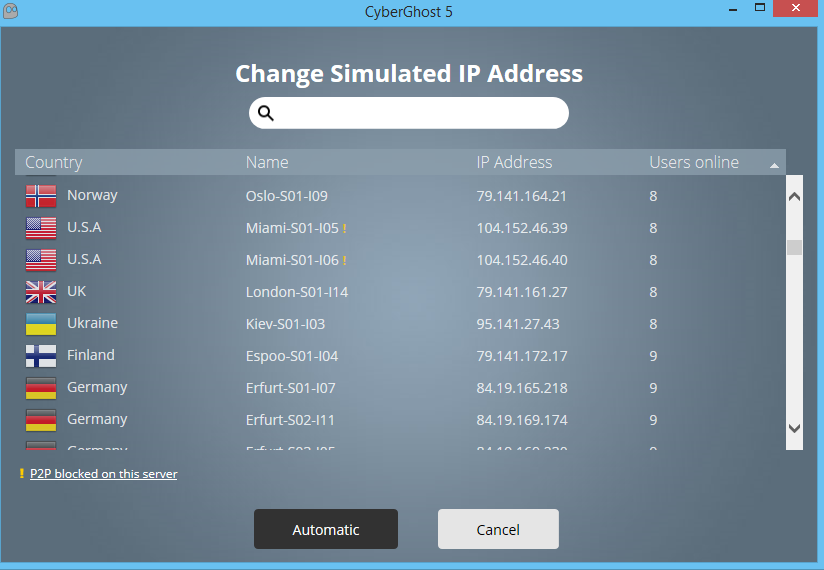Sort by the Users online column header

pos(694,162)
